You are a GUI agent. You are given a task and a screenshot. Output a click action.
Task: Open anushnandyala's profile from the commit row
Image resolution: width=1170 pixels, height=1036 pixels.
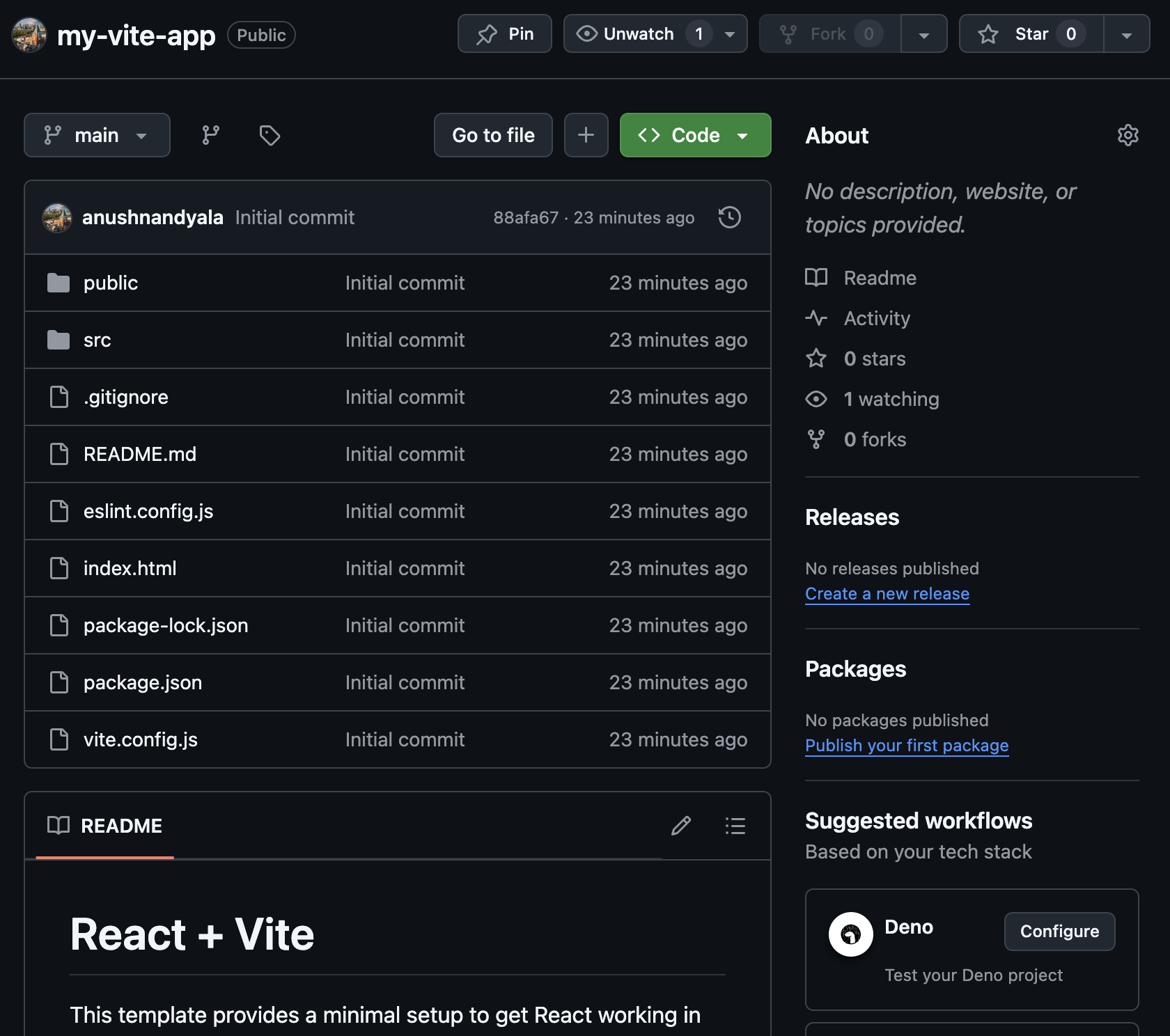click(153, 217)
